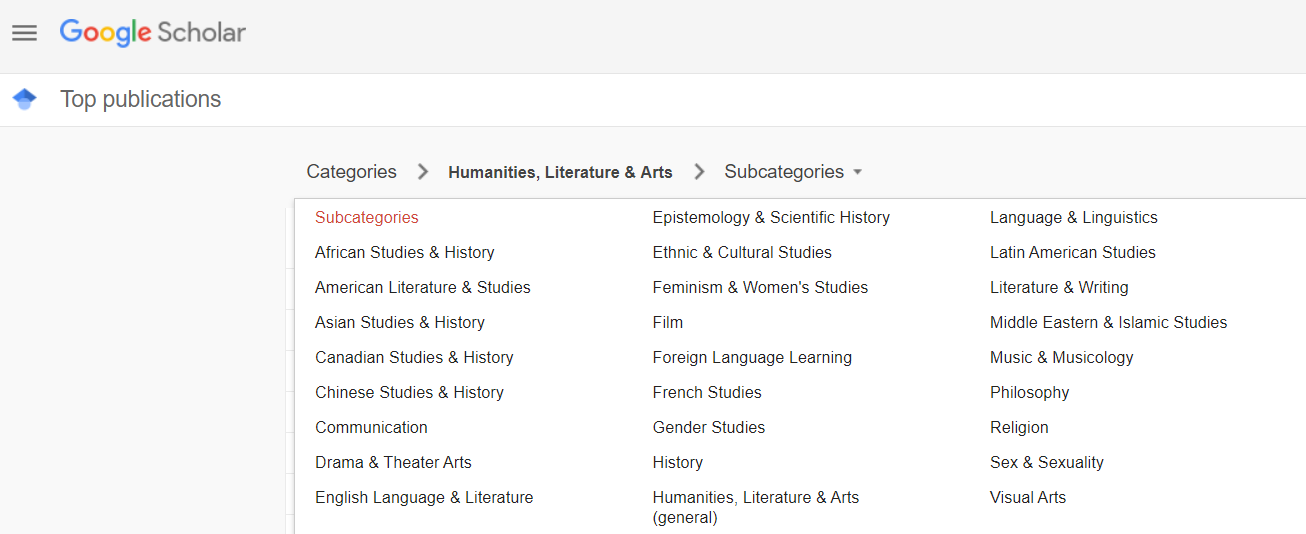Click the blue Scholar graduation cap icon
The height and width of the screenshot is (534, 1306).
pyautogui.click(x=25, y=99)
